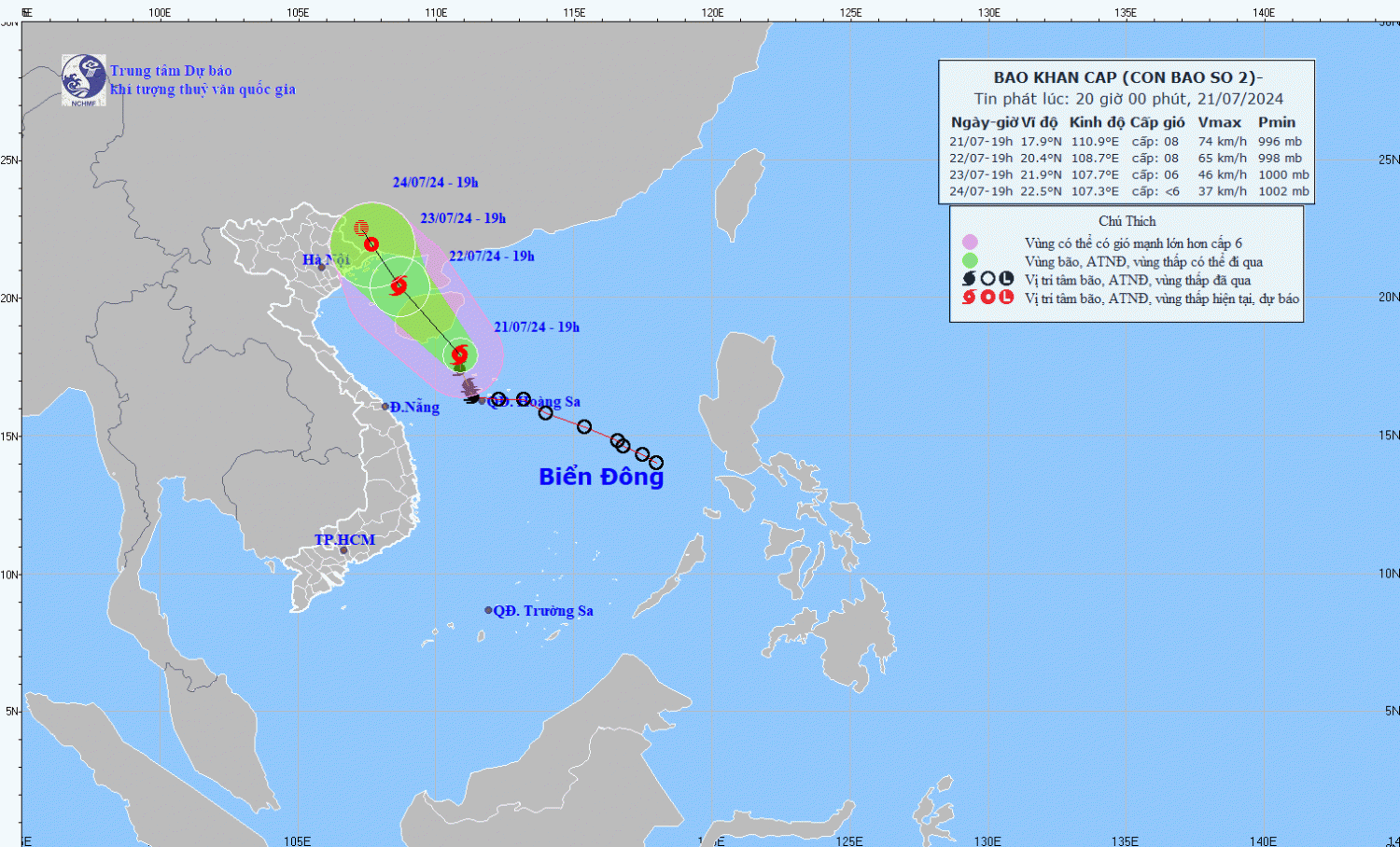
Task: Click the QĐ. Trường Sa label
Action: (542, 611)
